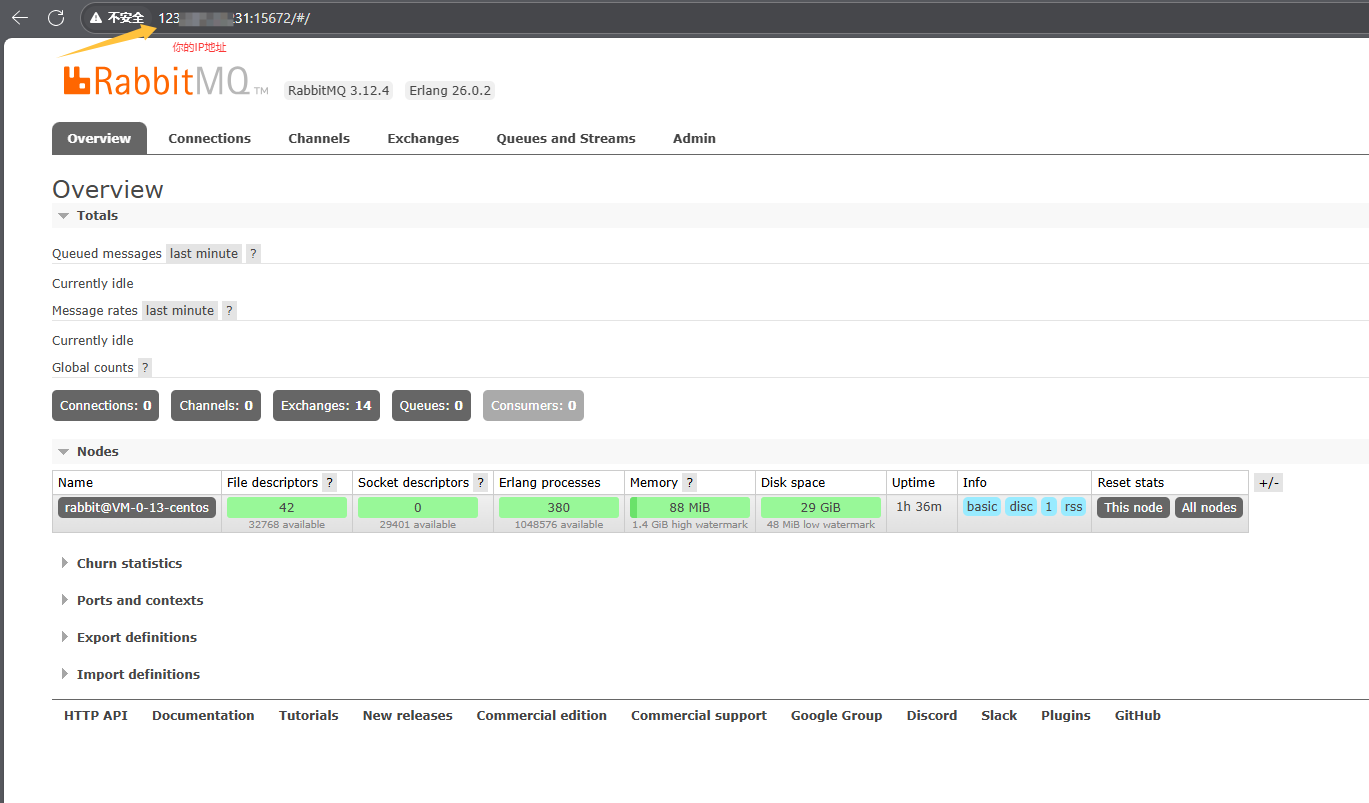The height and width of the screenshot is (803, 1369).
Task: Open the Exchanges tab
Action: point(423,138)
